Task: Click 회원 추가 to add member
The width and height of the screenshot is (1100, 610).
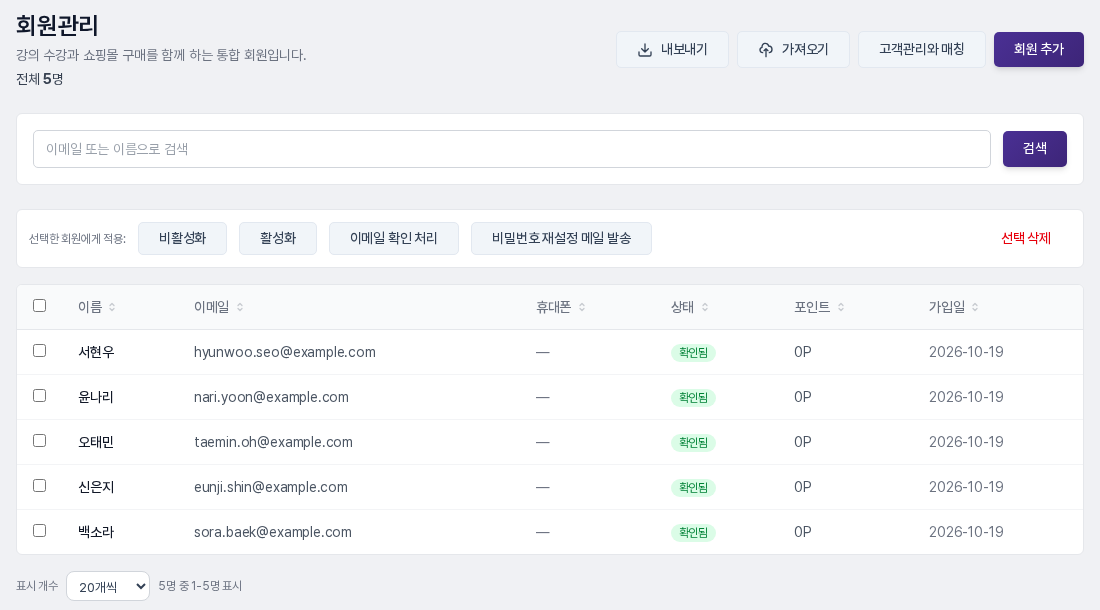Action: [x=1039, y=50]
